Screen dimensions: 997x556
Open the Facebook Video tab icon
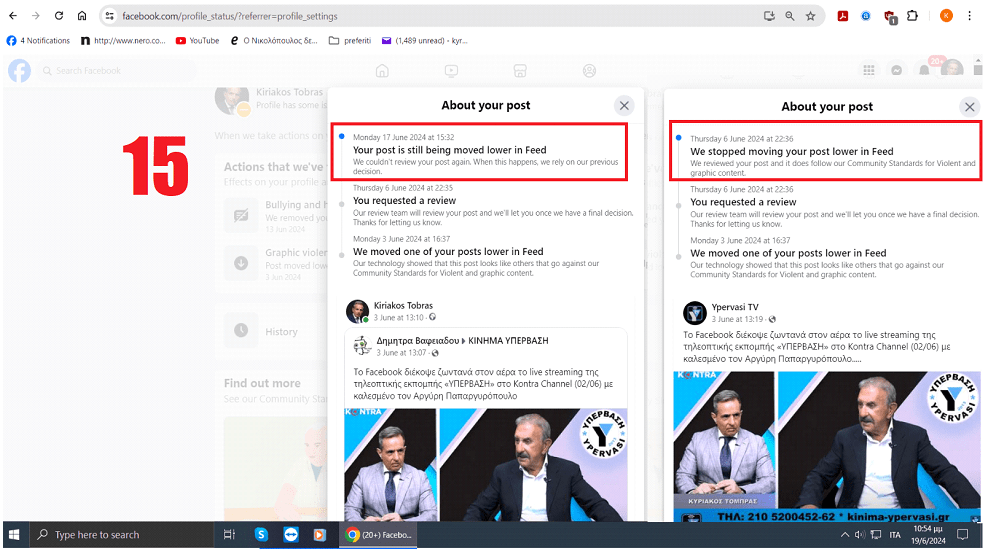point(451,71)
